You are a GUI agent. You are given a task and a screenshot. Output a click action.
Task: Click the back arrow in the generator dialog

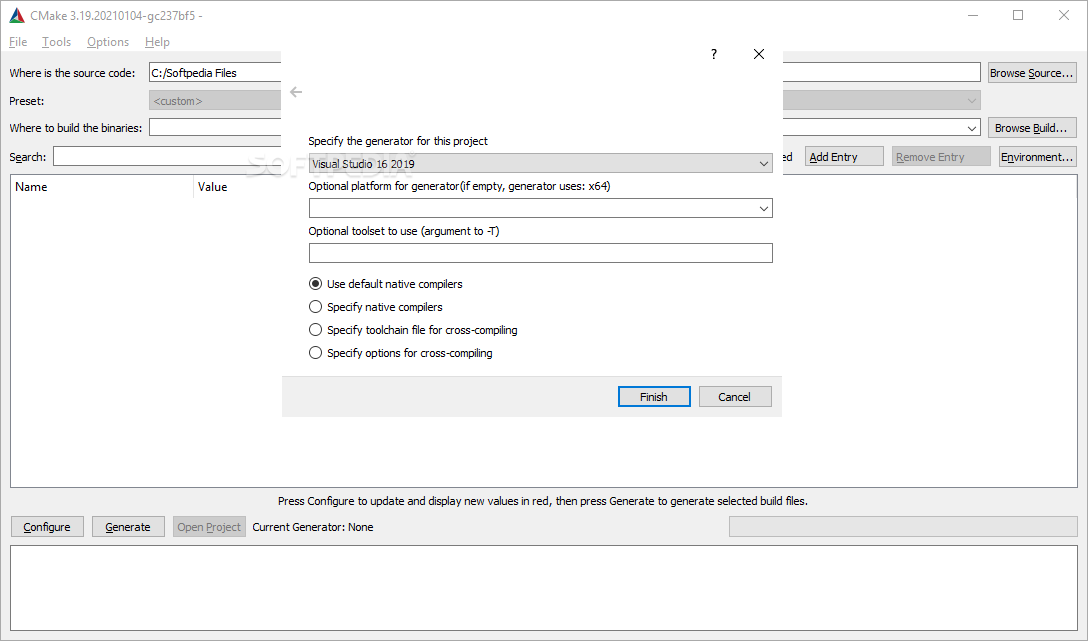coord(296,92)
